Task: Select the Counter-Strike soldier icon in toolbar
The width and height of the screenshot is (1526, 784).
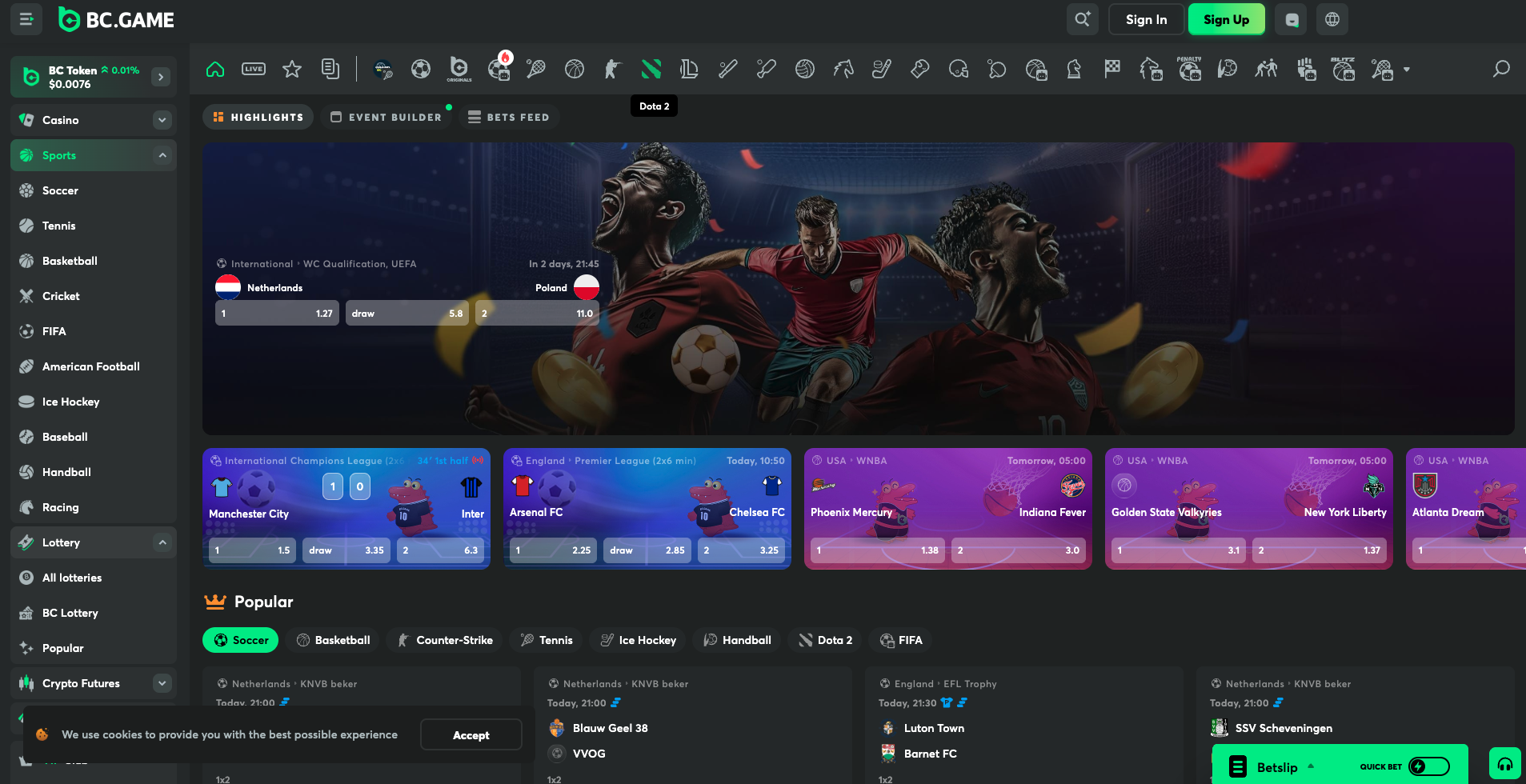Action: (x=612, y=69)
